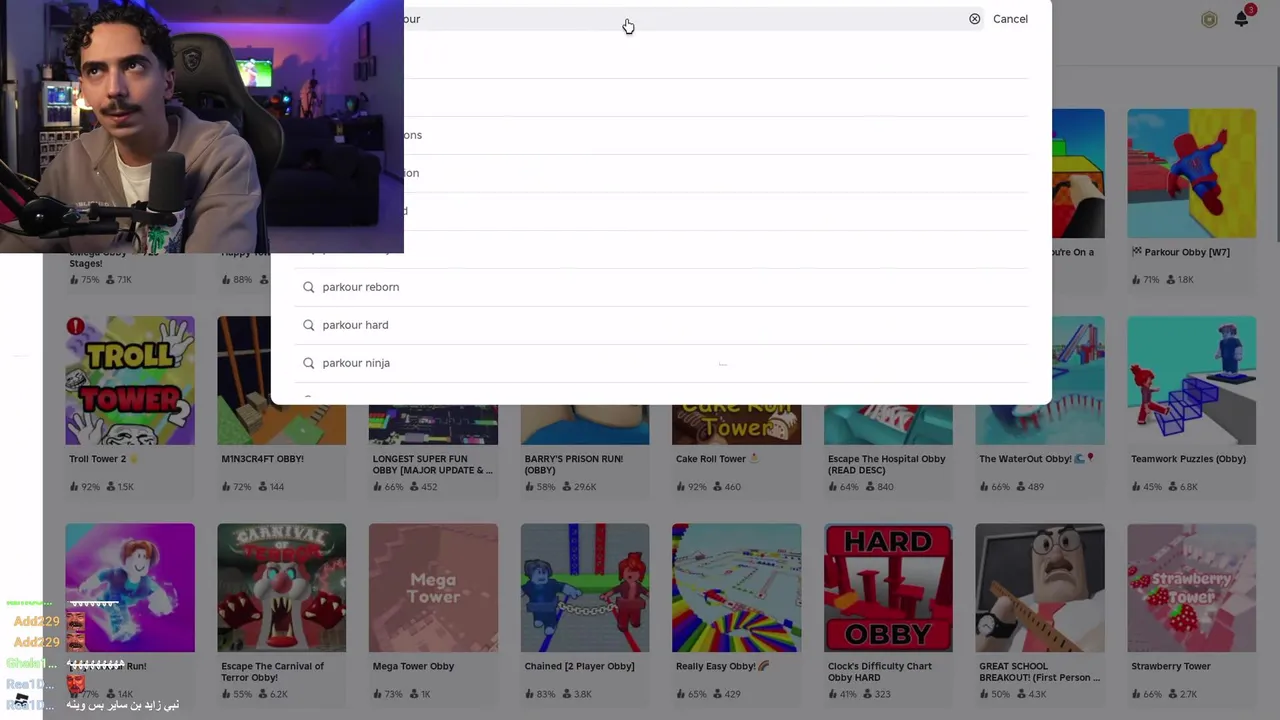The image size is (1280, 720).
Task: Open Robux balance icon
Action: [x=1209, y=19]
